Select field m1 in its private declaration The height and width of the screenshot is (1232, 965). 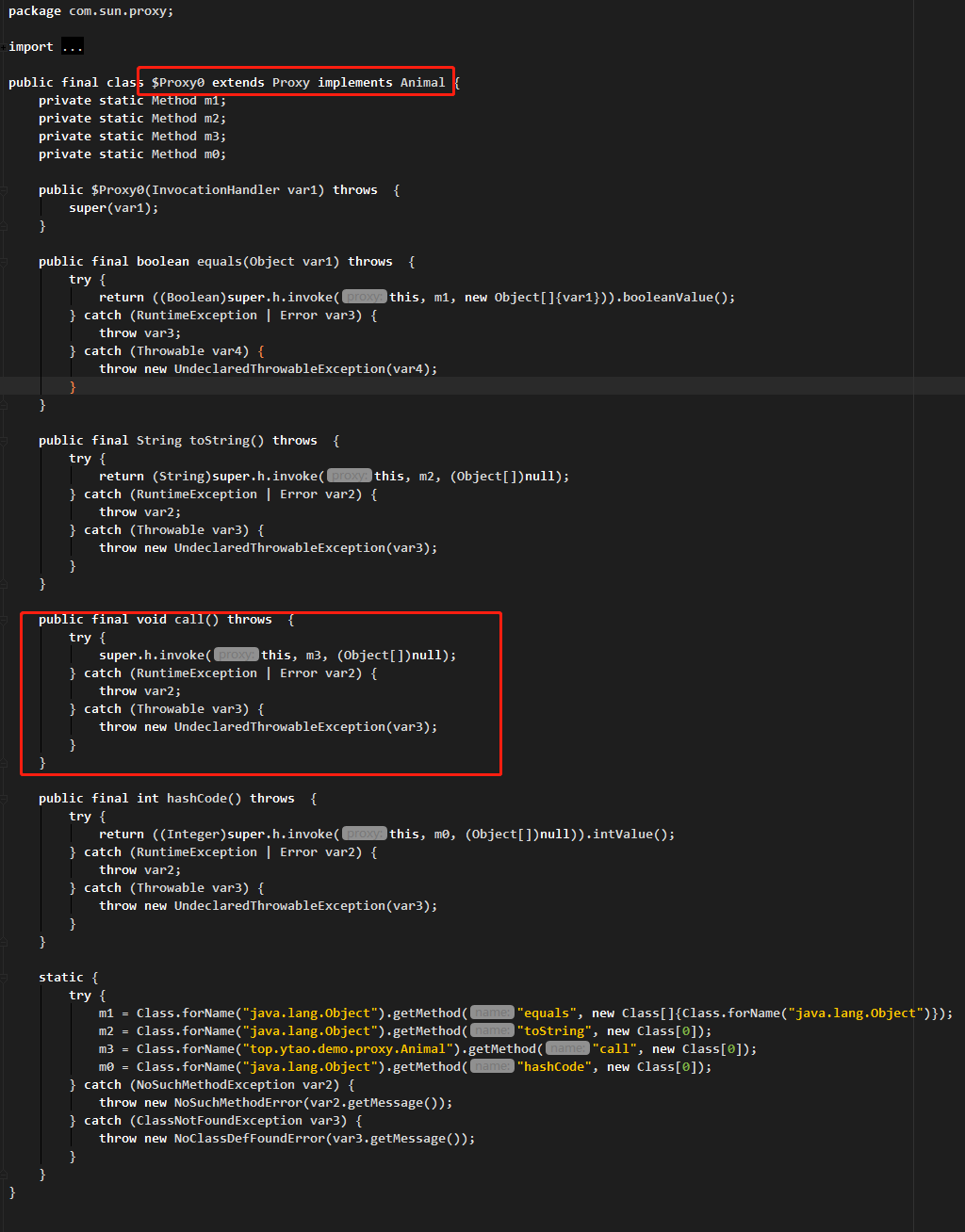pos(212,101)
